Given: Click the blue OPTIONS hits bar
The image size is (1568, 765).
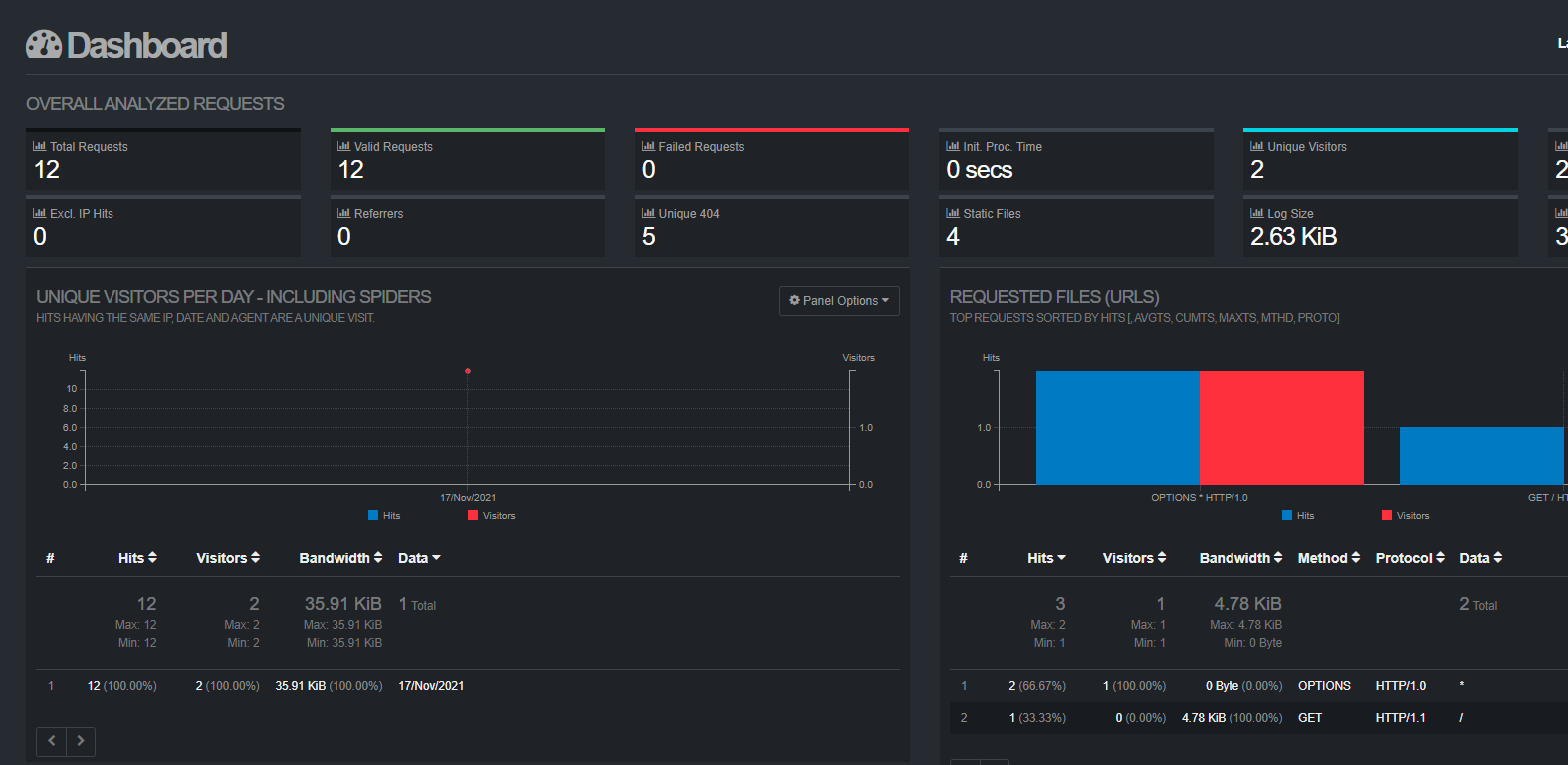Looking at the screenshot, I should coord(1118,427).
